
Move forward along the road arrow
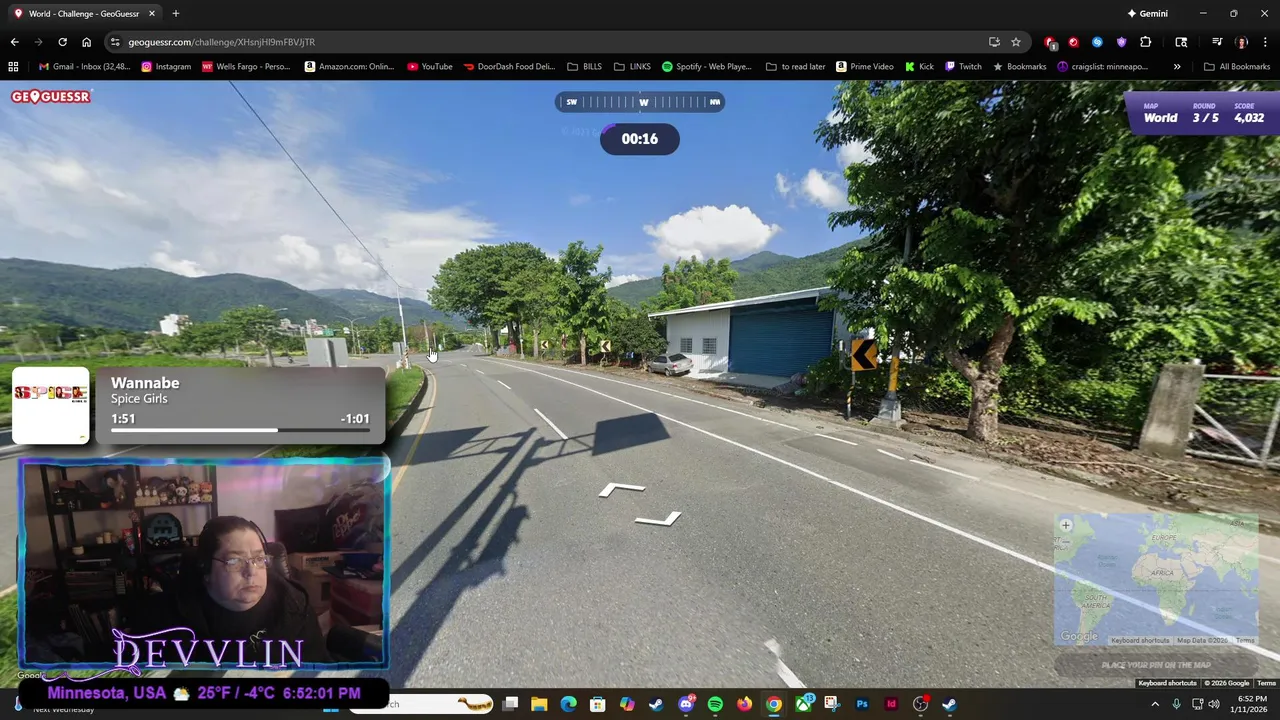point(621,489)
